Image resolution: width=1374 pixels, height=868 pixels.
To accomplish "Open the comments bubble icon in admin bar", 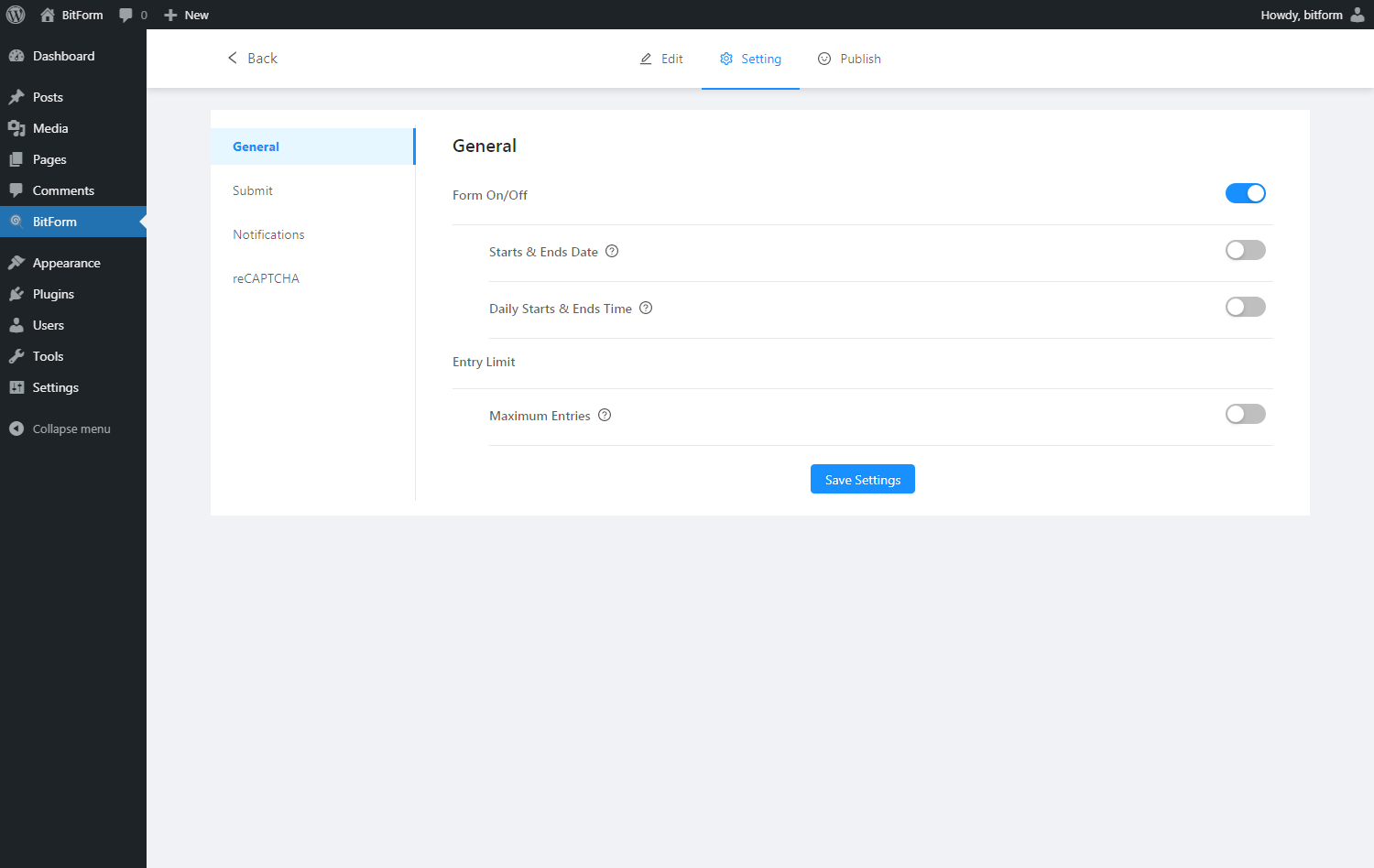I will point(125,15).
